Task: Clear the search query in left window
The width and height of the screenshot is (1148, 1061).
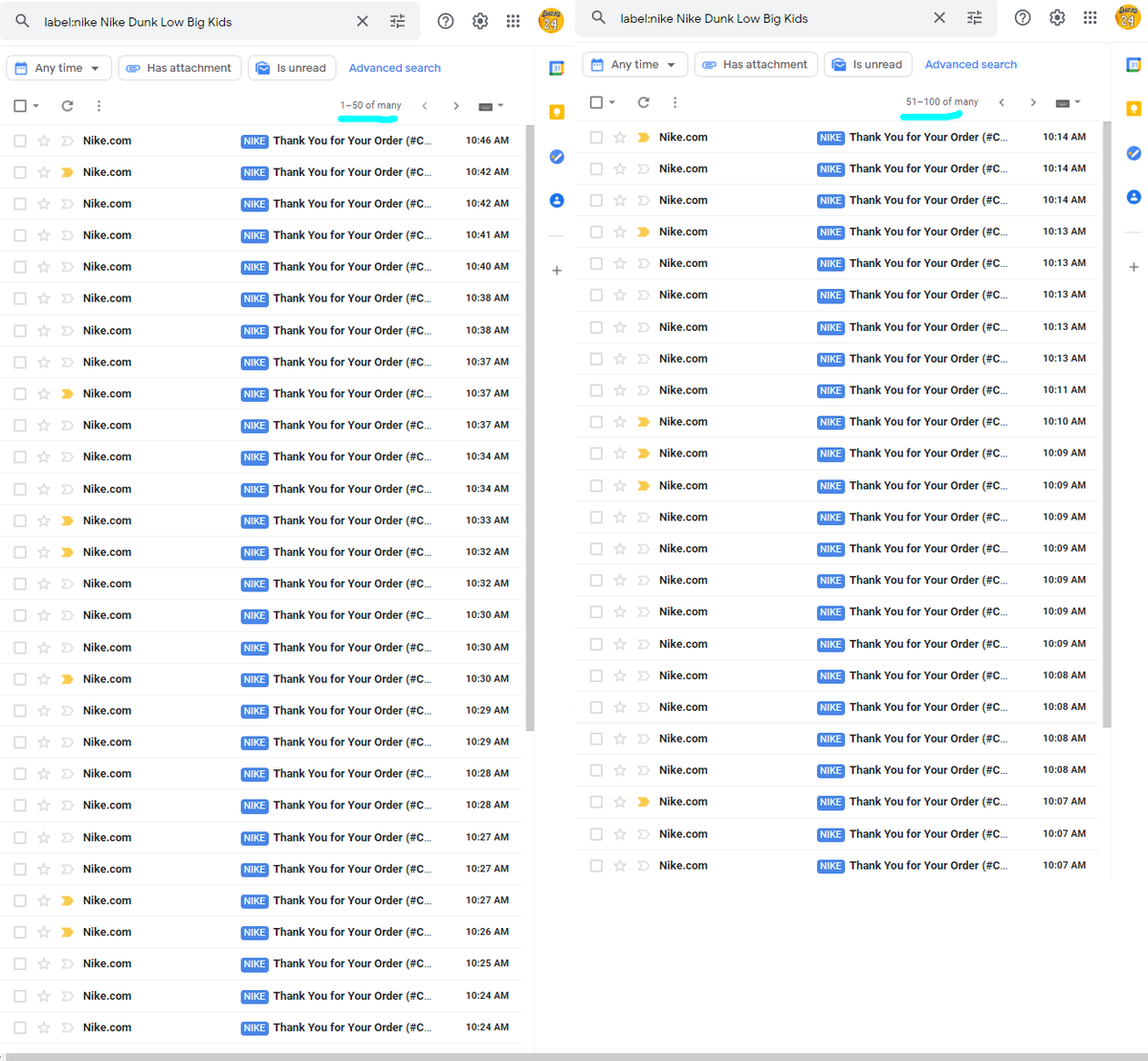Action: pyautogui.click(x=363, y=21)
